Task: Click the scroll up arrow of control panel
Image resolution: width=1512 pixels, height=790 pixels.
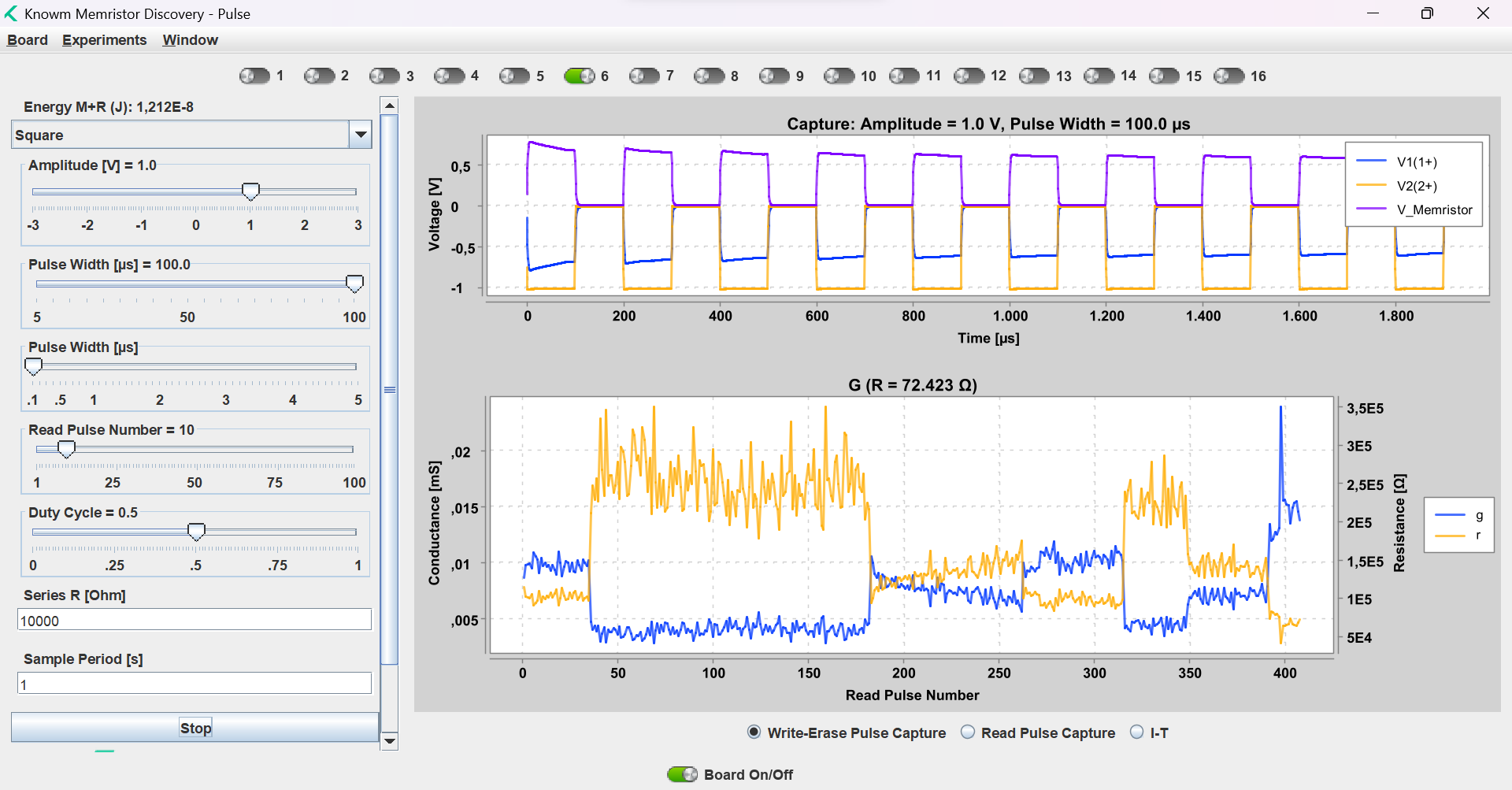Action: [x=389, y=106]
